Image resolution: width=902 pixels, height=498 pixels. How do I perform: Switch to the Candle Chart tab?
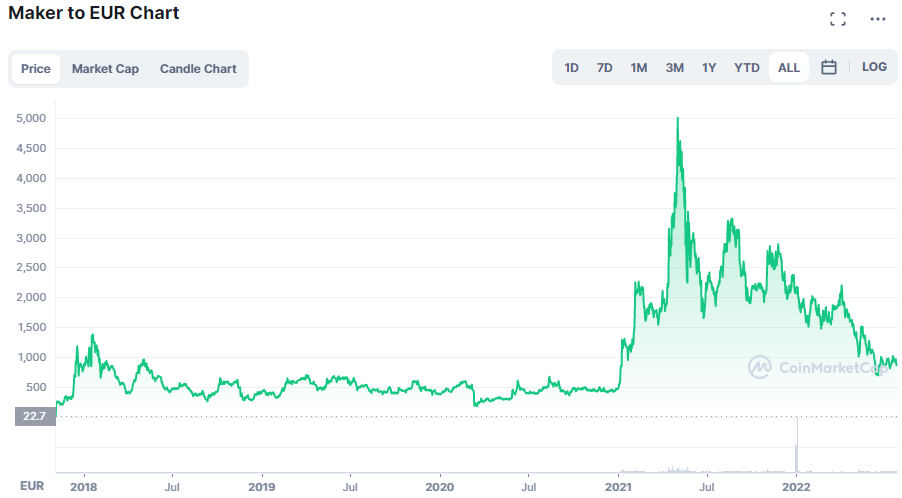click(198, 69)
